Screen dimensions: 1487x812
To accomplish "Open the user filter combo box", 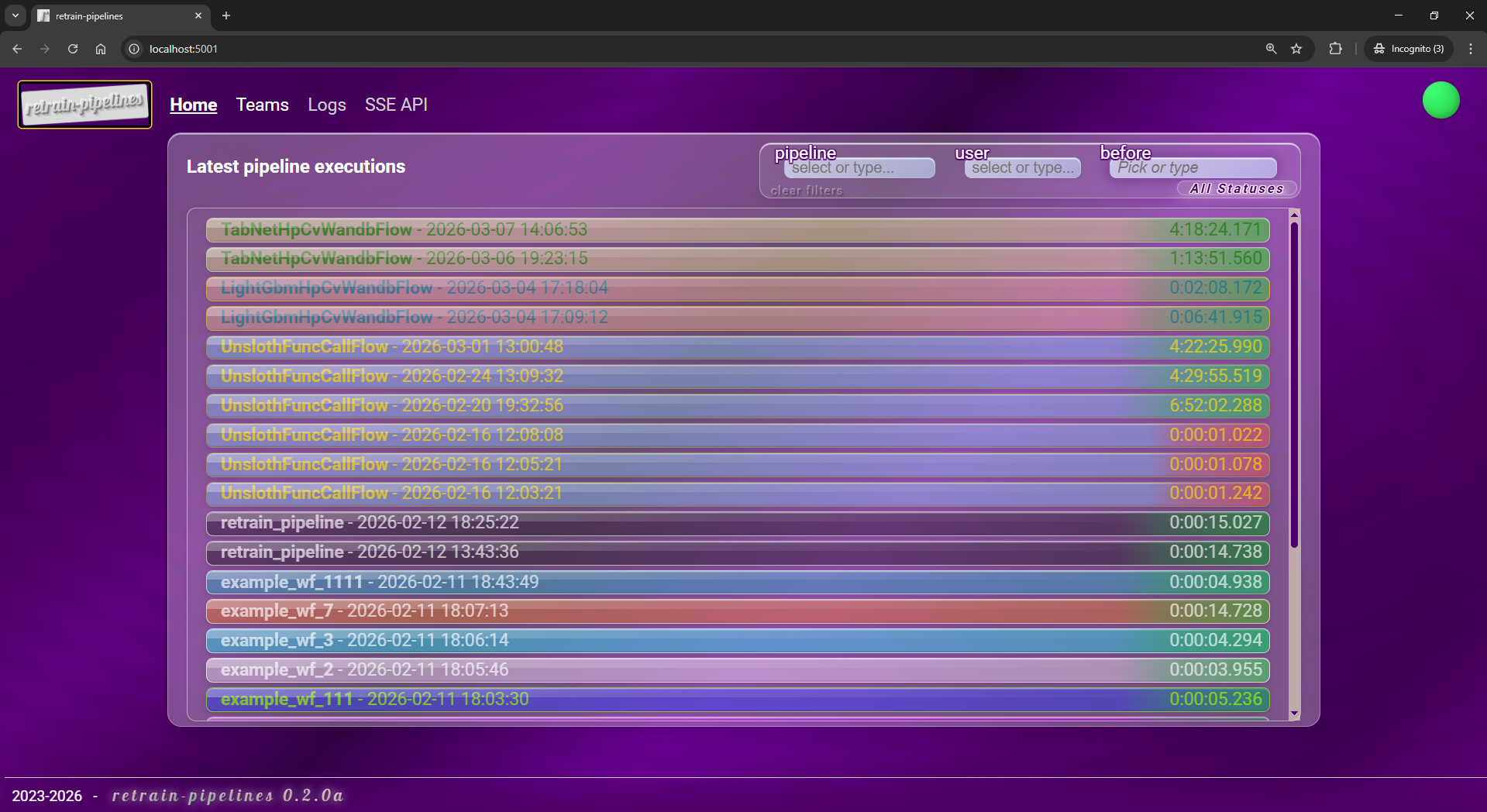I will click(1023, 167).
